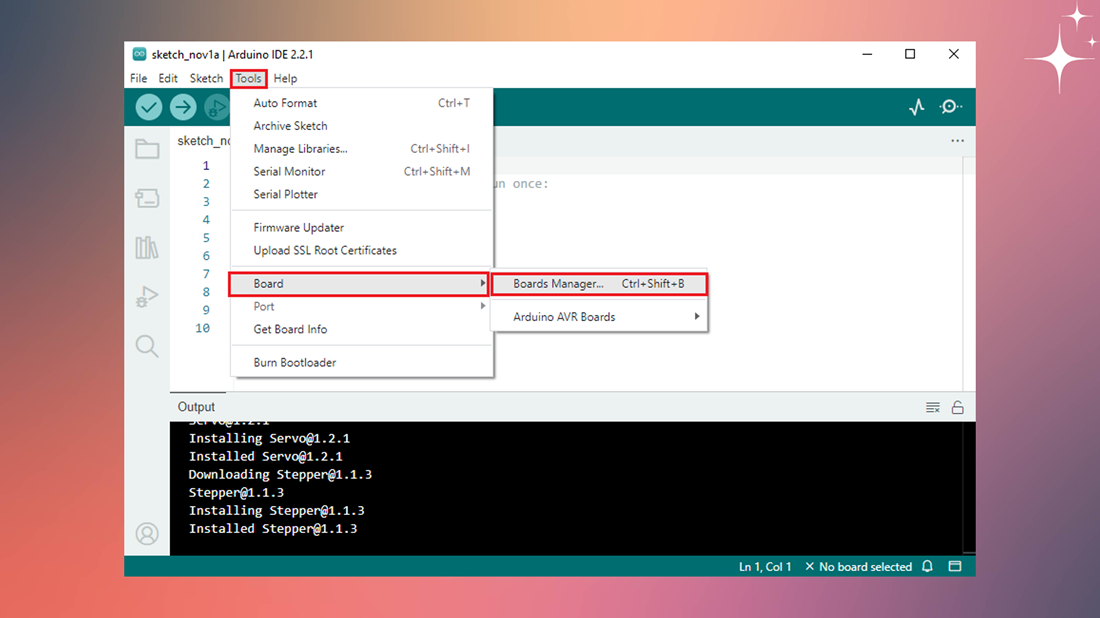The width and height of the screenshot is (1100, 618).
Task: Select Firmware Updater entry
Action: 361,227
